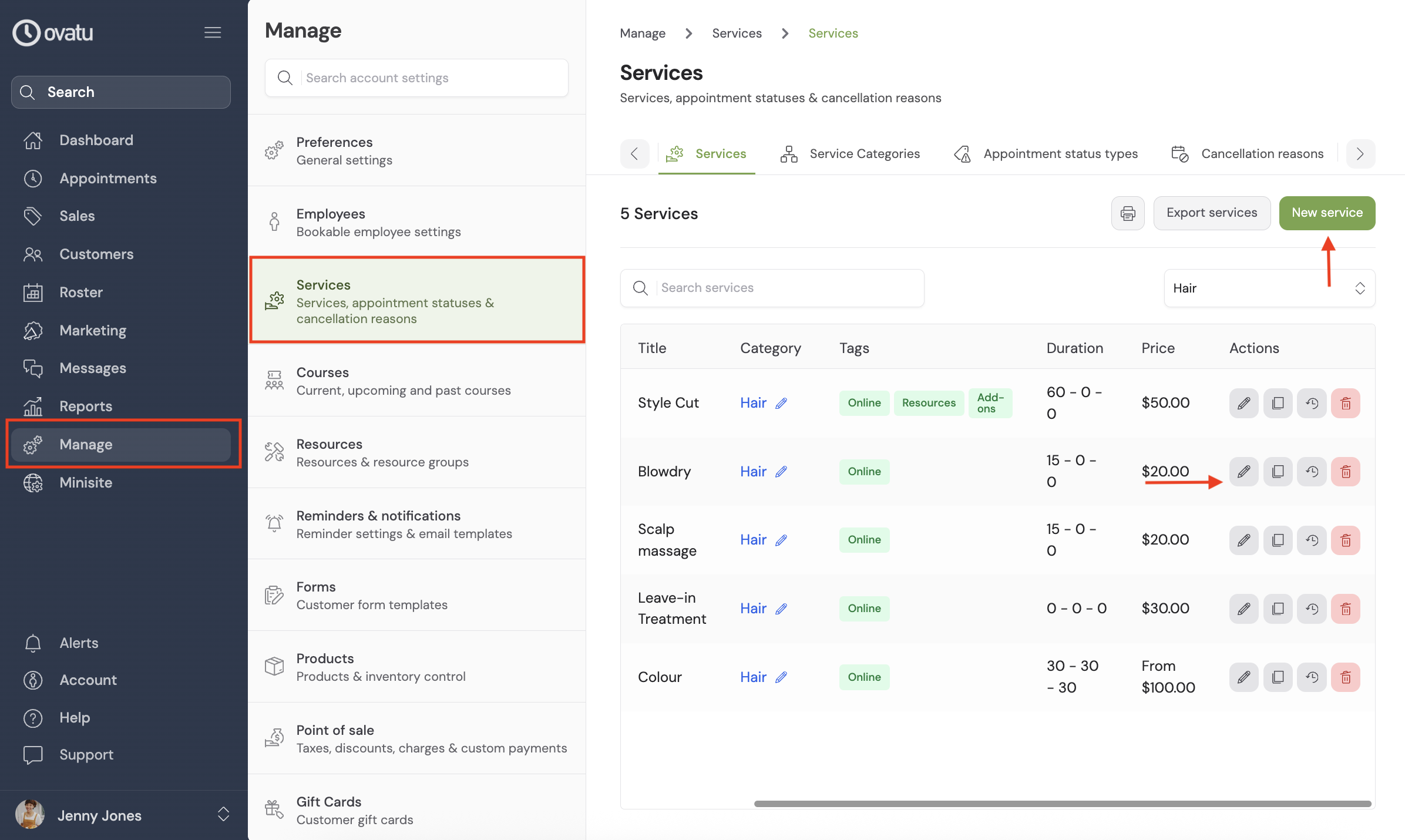Click the print services icon button

coord(1127,213)
